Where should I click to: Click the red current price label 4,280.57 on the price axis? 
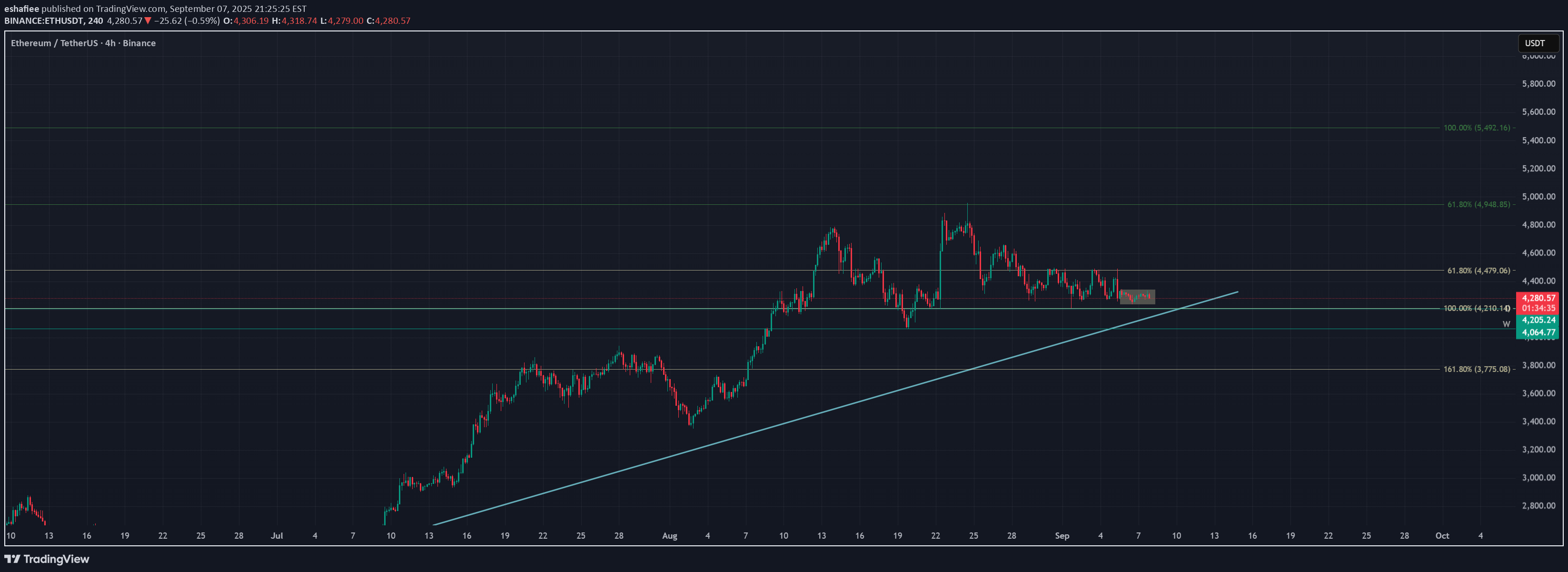(x=1538, y=299)
